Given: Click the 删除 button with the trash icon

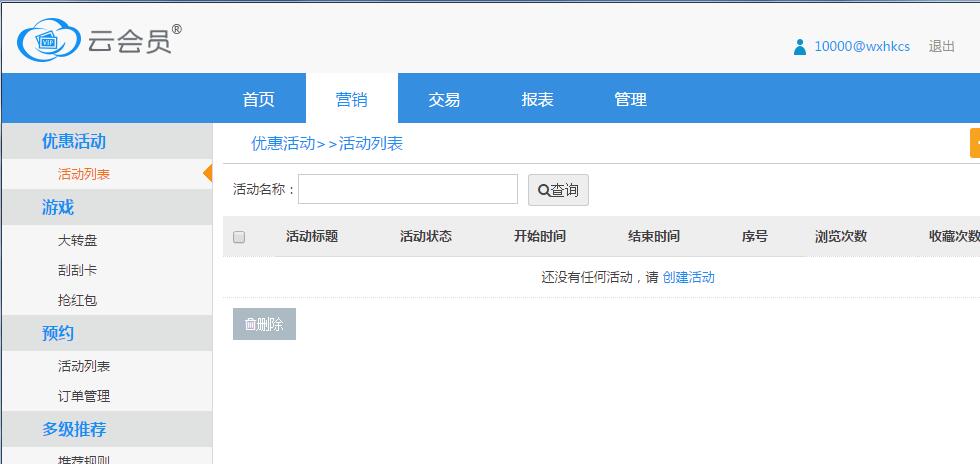Looking at the screenshot, I should (x=264, y=324).
